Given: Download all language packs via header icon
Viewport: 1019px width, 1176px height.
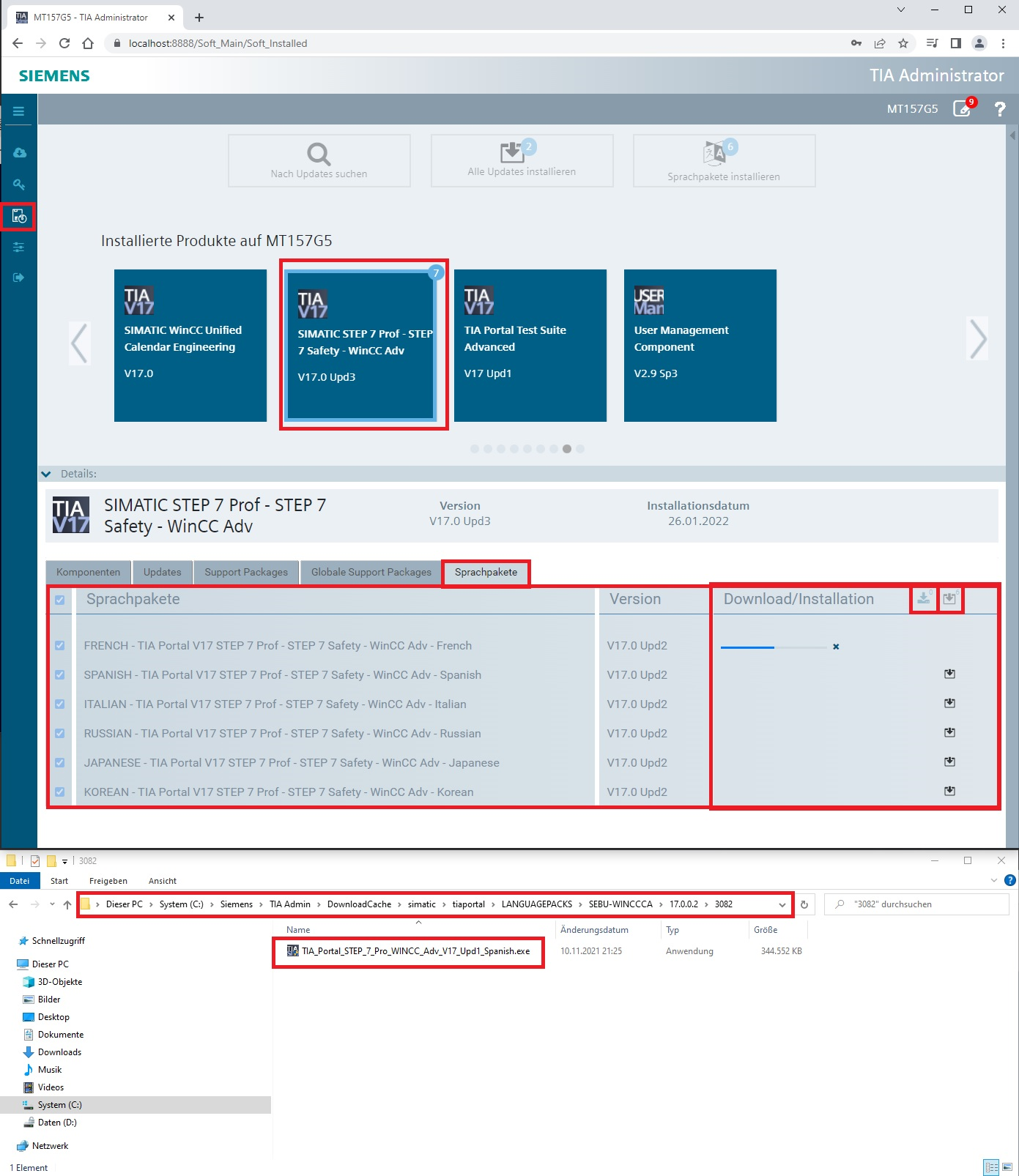Looking at the screenshot, I should click(x=924, y=598).
